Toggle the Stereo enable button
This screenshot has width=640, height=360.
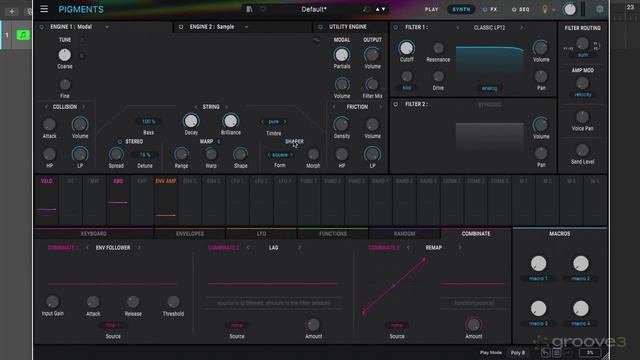120,142
